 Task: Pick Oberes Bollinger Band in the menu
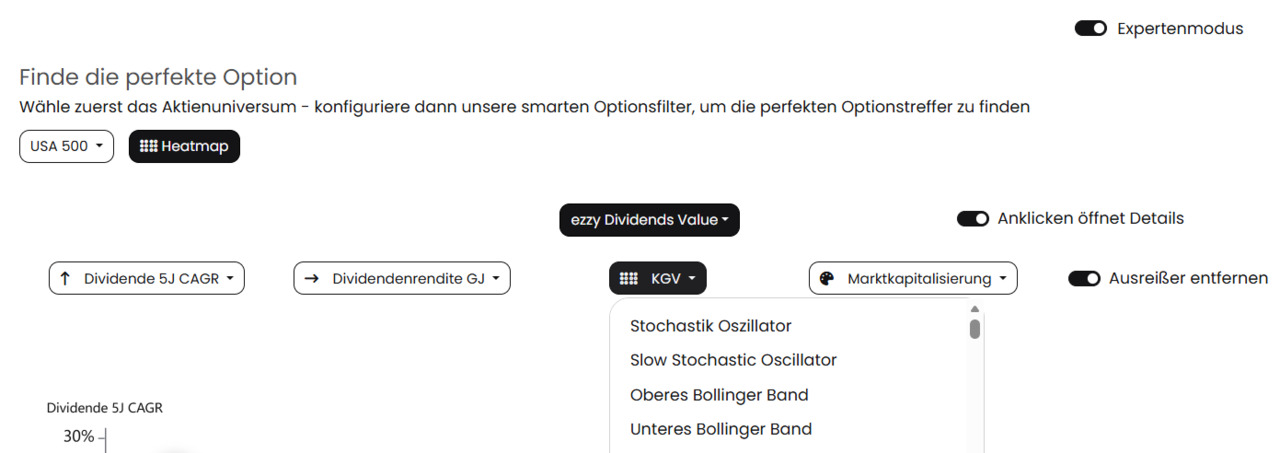point(719,395)
